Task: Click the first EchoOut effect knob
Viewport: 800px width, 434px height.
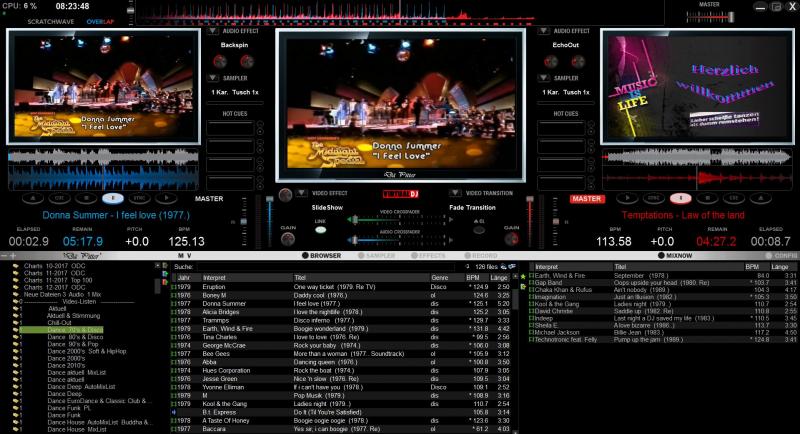Action: pos(551,62)
